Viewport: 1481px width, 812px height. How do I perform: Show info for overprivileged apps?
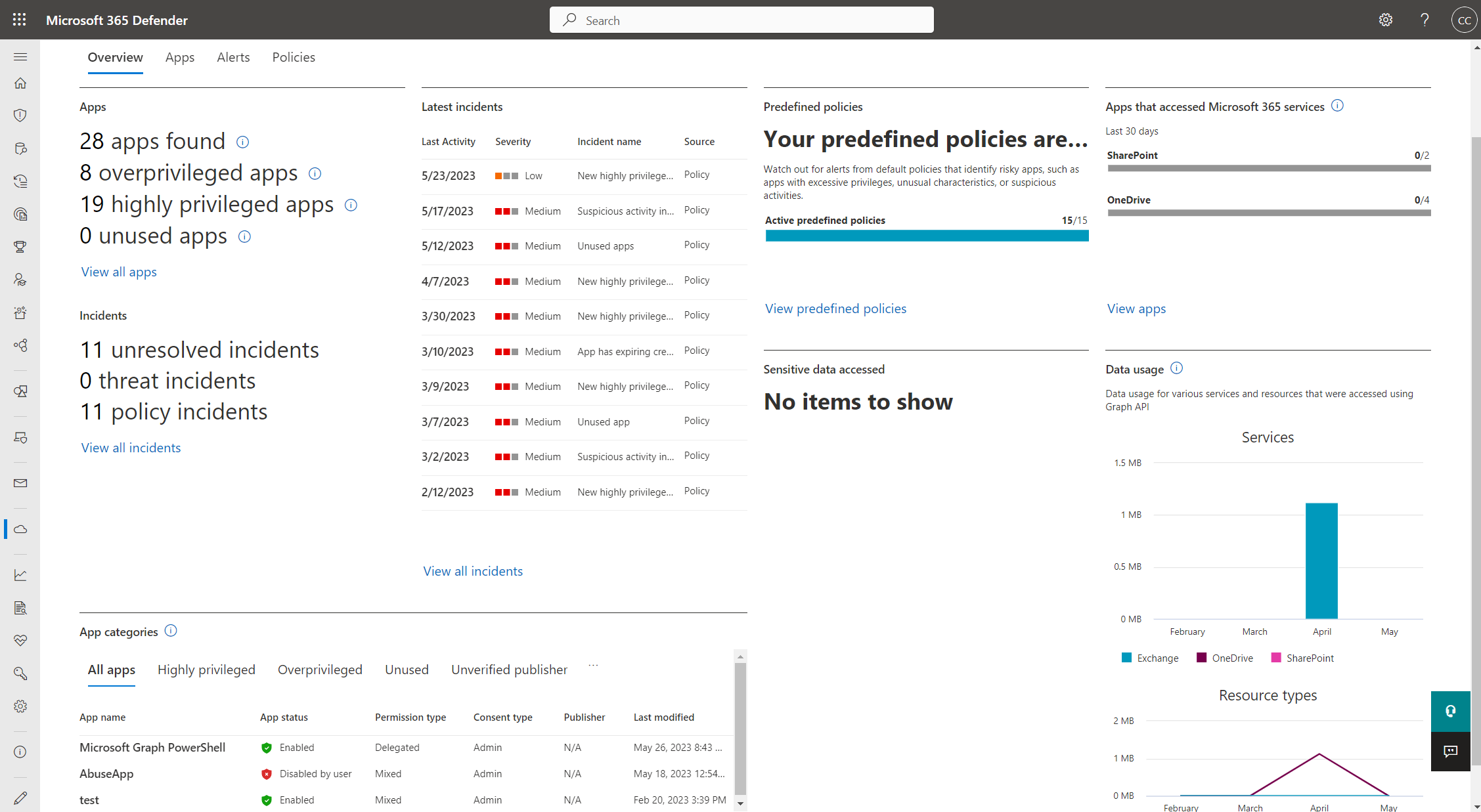pos(315,173)
